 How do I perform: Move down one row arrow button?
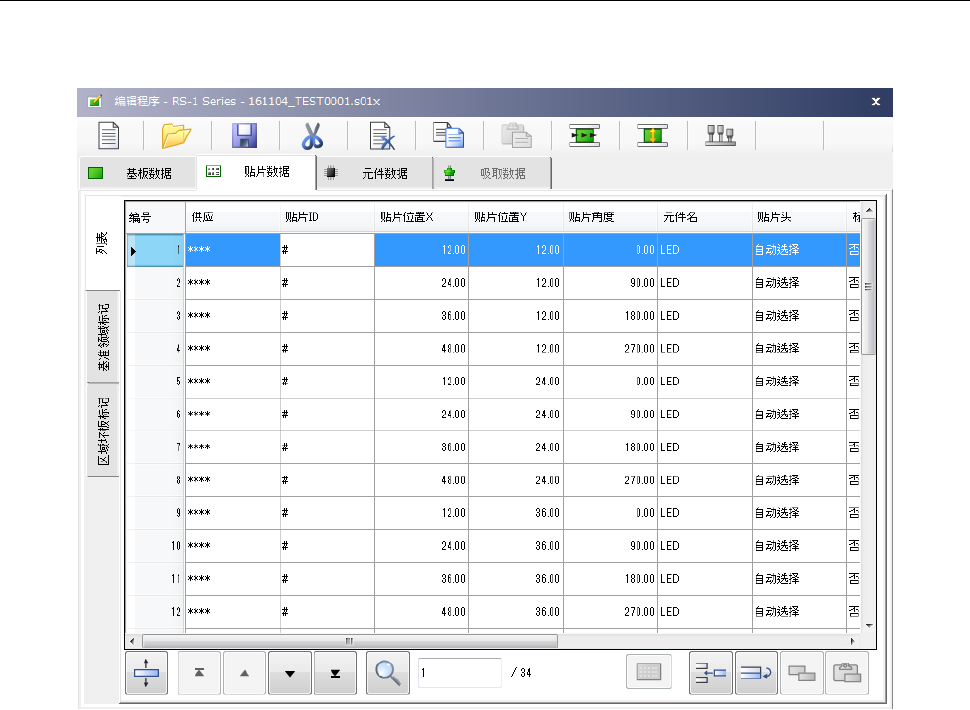(x=290, y=673)
